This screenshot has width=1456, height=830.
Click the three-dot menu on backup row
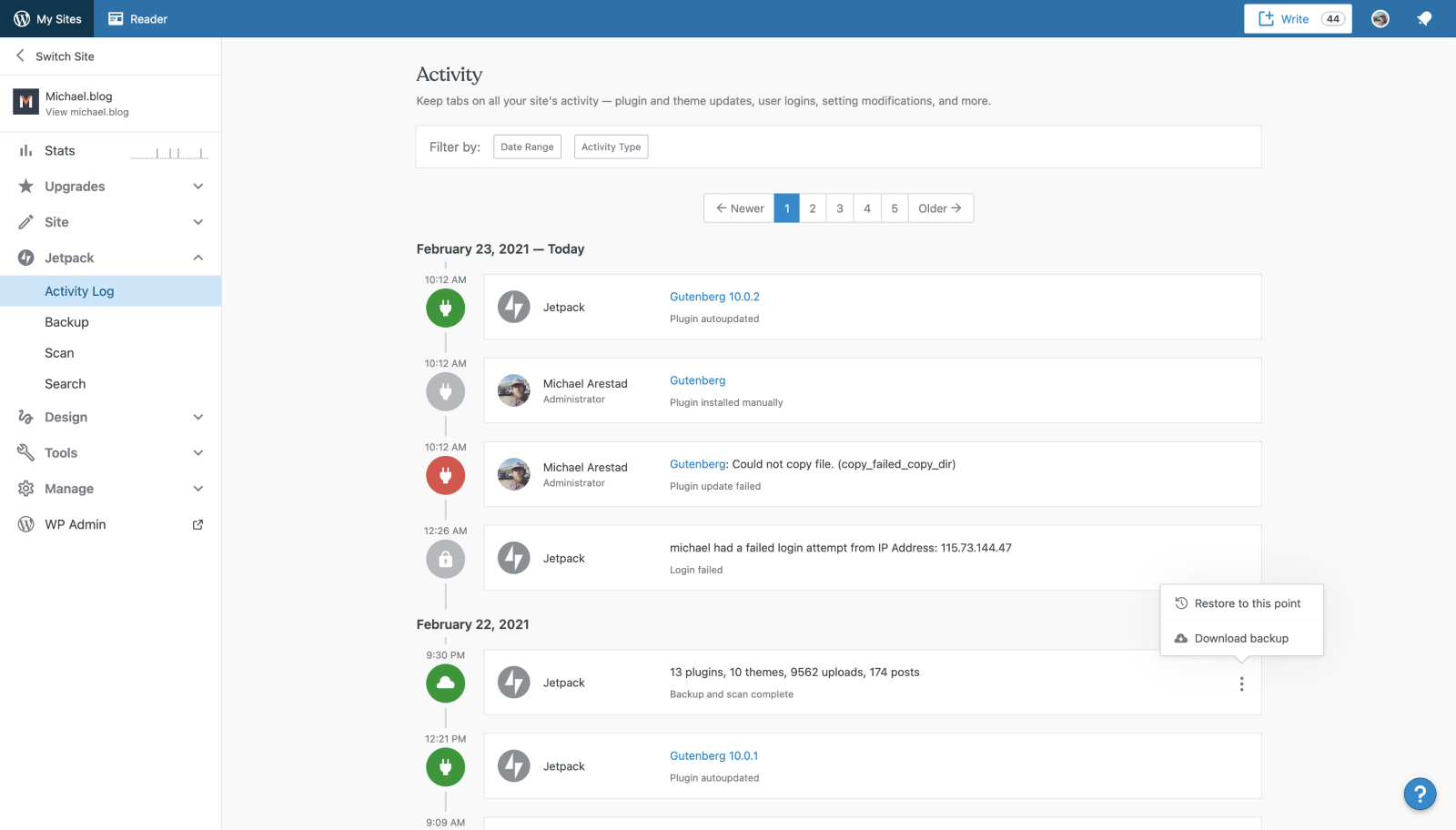pyautogui.click(x=1241, y=683)
